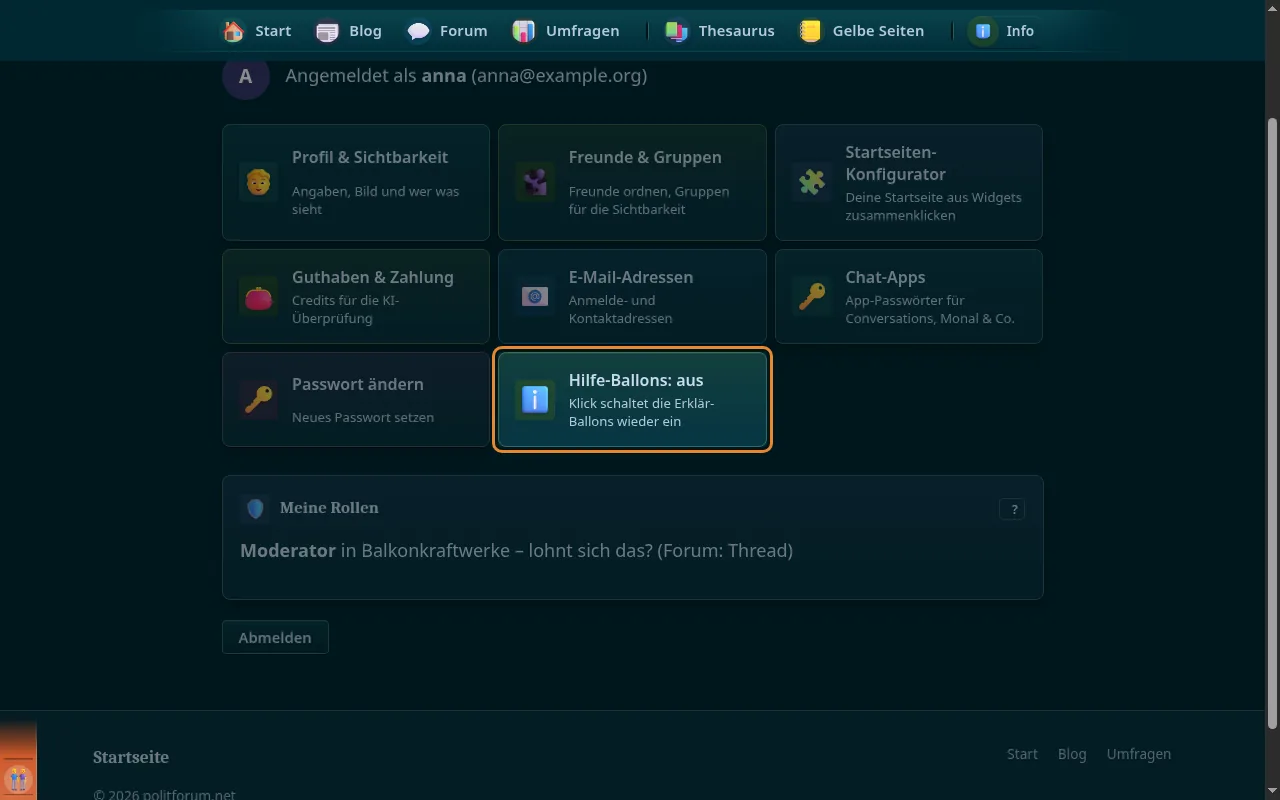Go to the Forum menu item

pyautogui.click(x=464, y=31)
